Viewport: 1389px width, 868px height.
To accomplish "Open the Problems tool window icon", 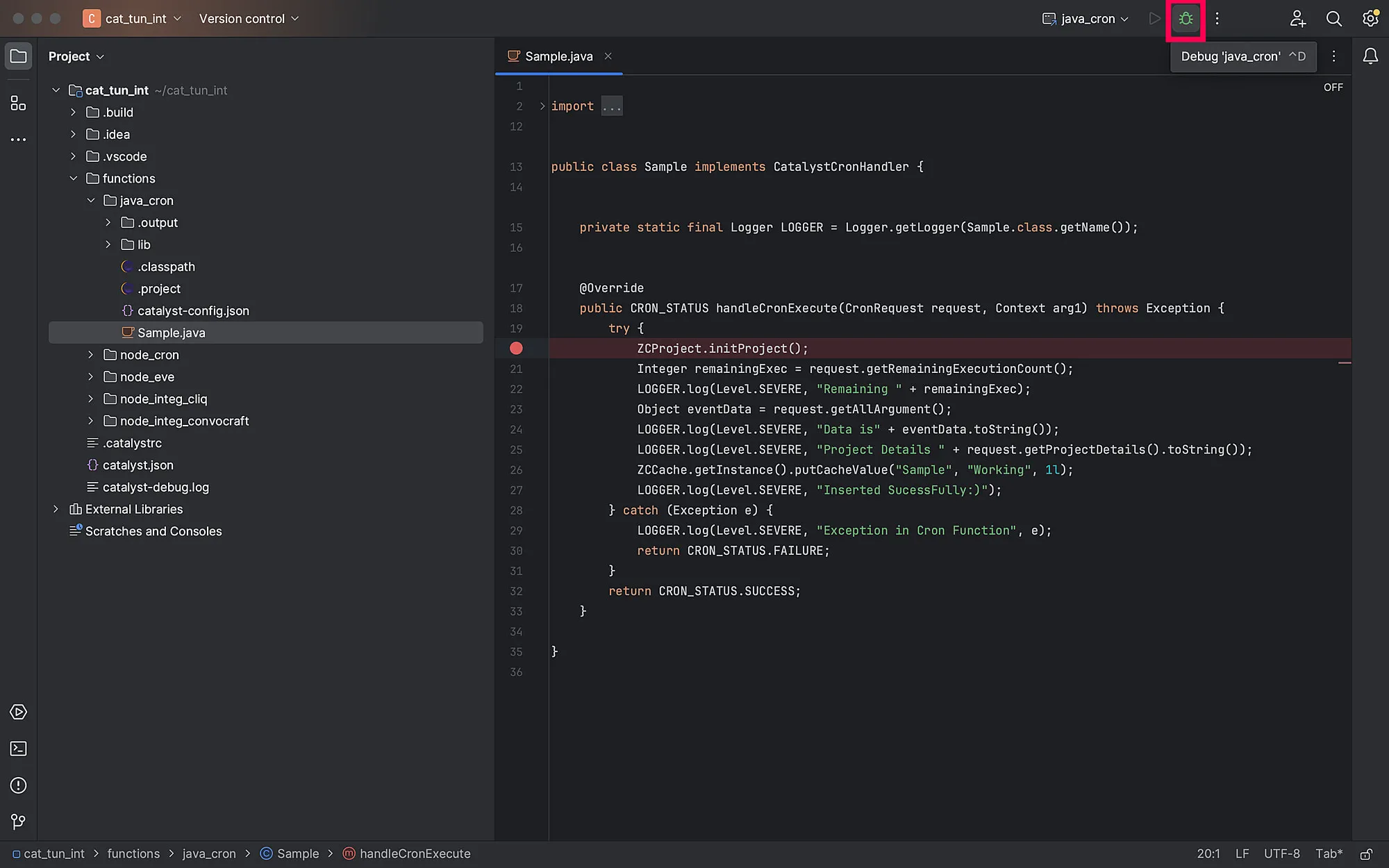I will pyautogui.click(x=19, y=785).
